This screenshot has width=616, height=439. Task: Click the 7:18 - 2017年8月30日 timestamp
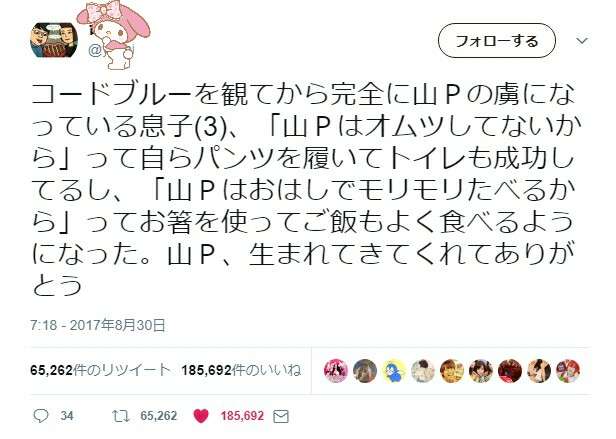(x=98, y=325)
